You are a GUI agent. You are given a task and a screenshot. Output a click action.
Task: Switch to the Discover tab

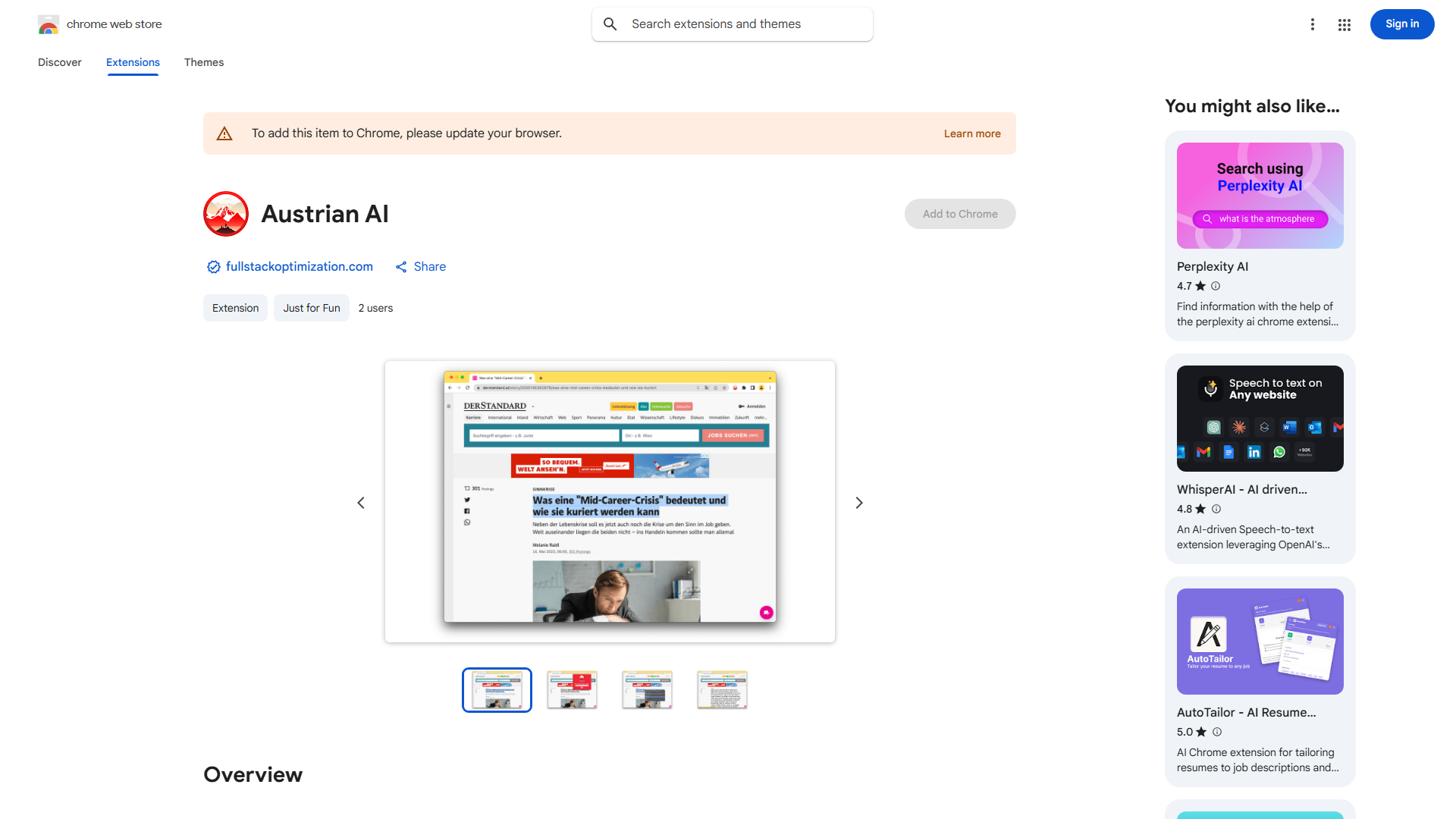coord(59,62)
